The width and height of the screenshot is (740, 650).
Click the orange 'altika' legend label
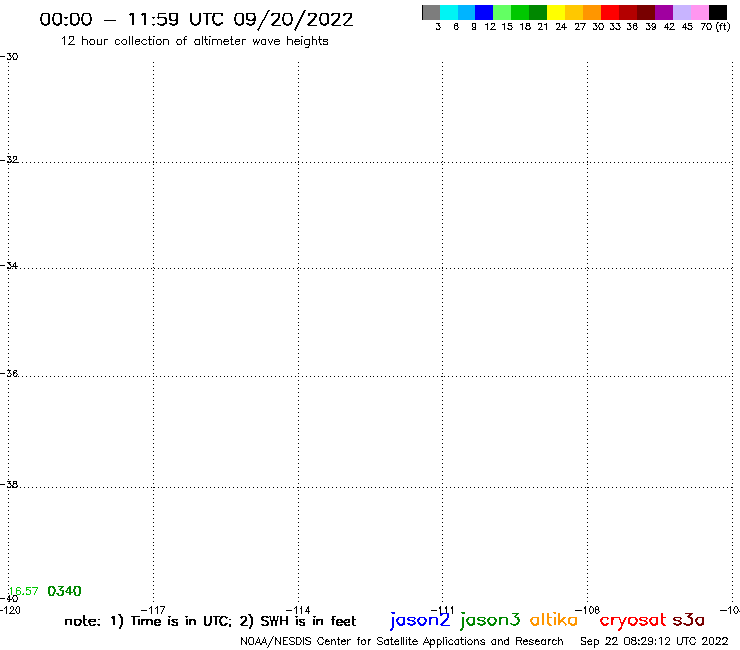[x=554, y=620]
